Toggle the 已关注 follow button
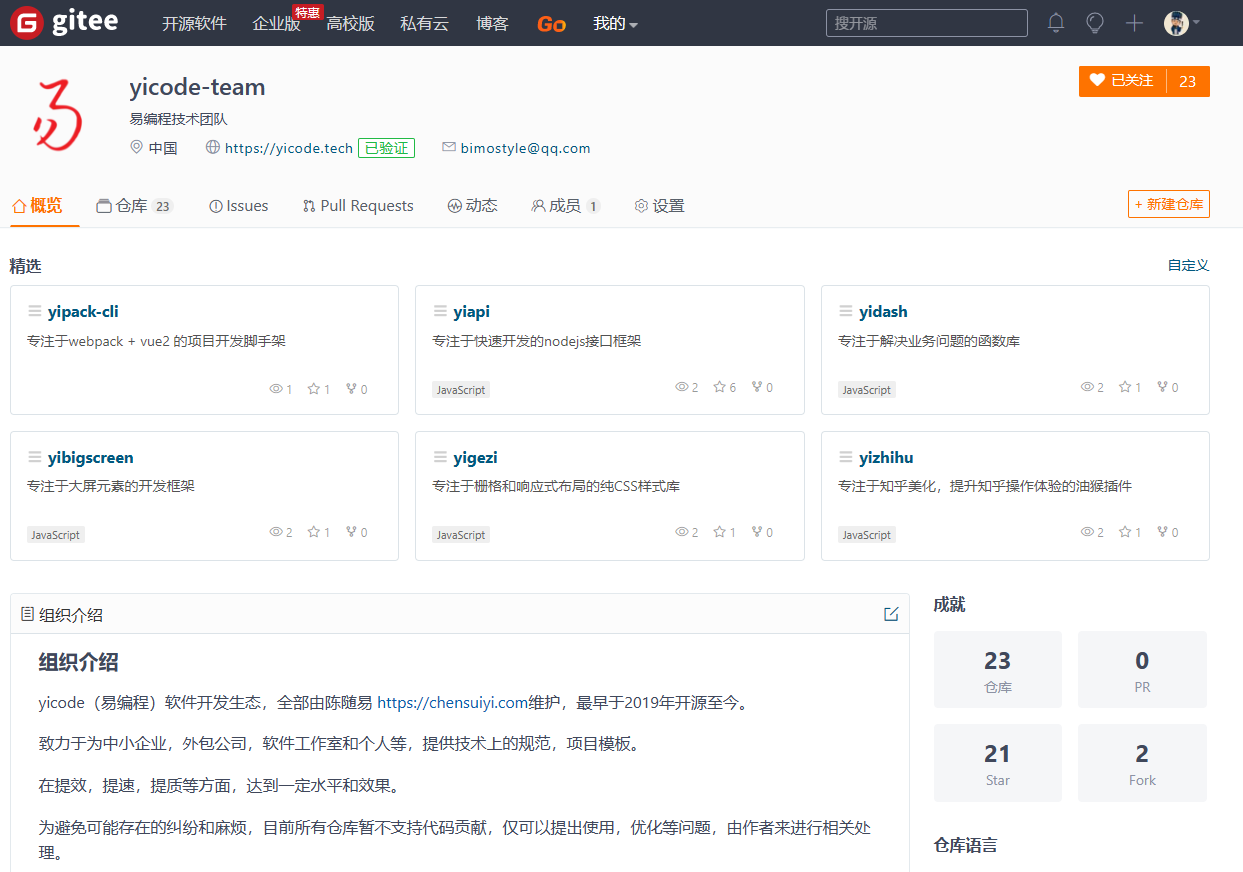This screenshot has width=1243, height=872. click(1122, 81)
